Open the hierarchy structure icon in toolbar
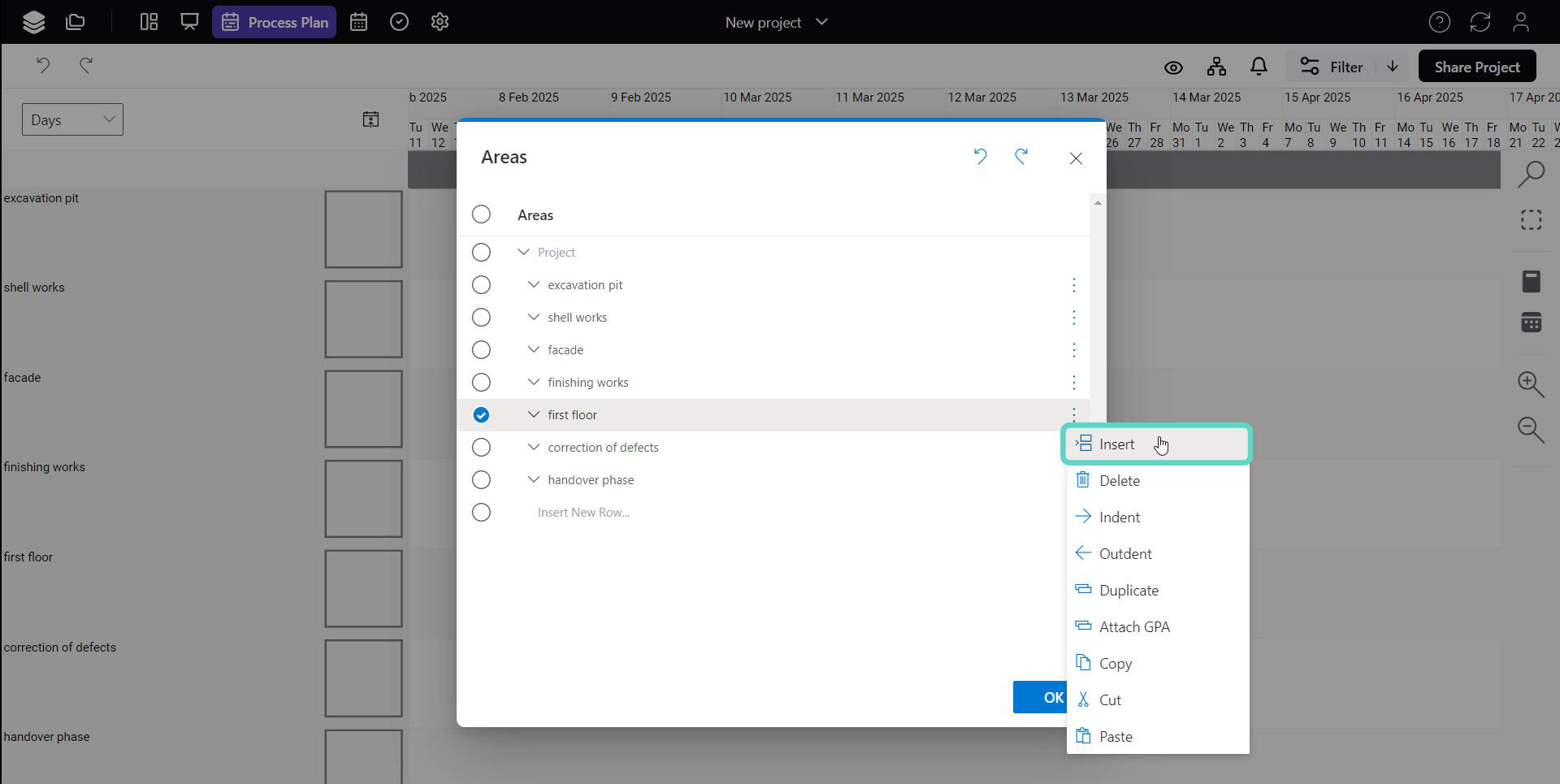Image resolution: width=1560 pixels, height=784 pixels. 1216,67
